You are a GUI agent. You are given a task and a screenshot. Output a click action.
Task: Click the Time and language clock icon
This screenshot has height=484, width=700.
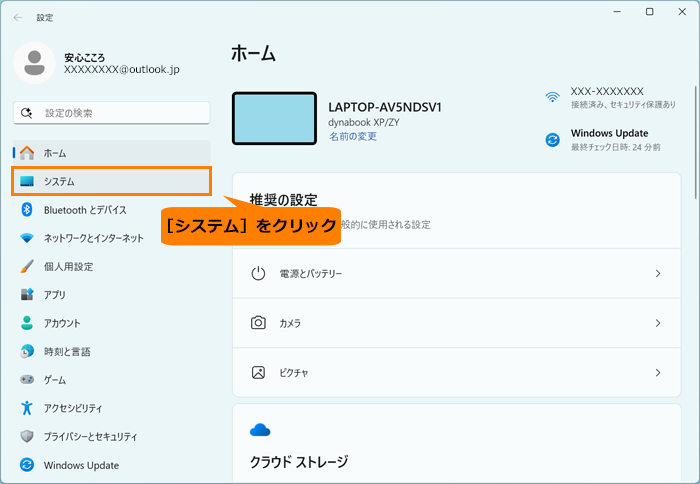[x=27, y=351]
